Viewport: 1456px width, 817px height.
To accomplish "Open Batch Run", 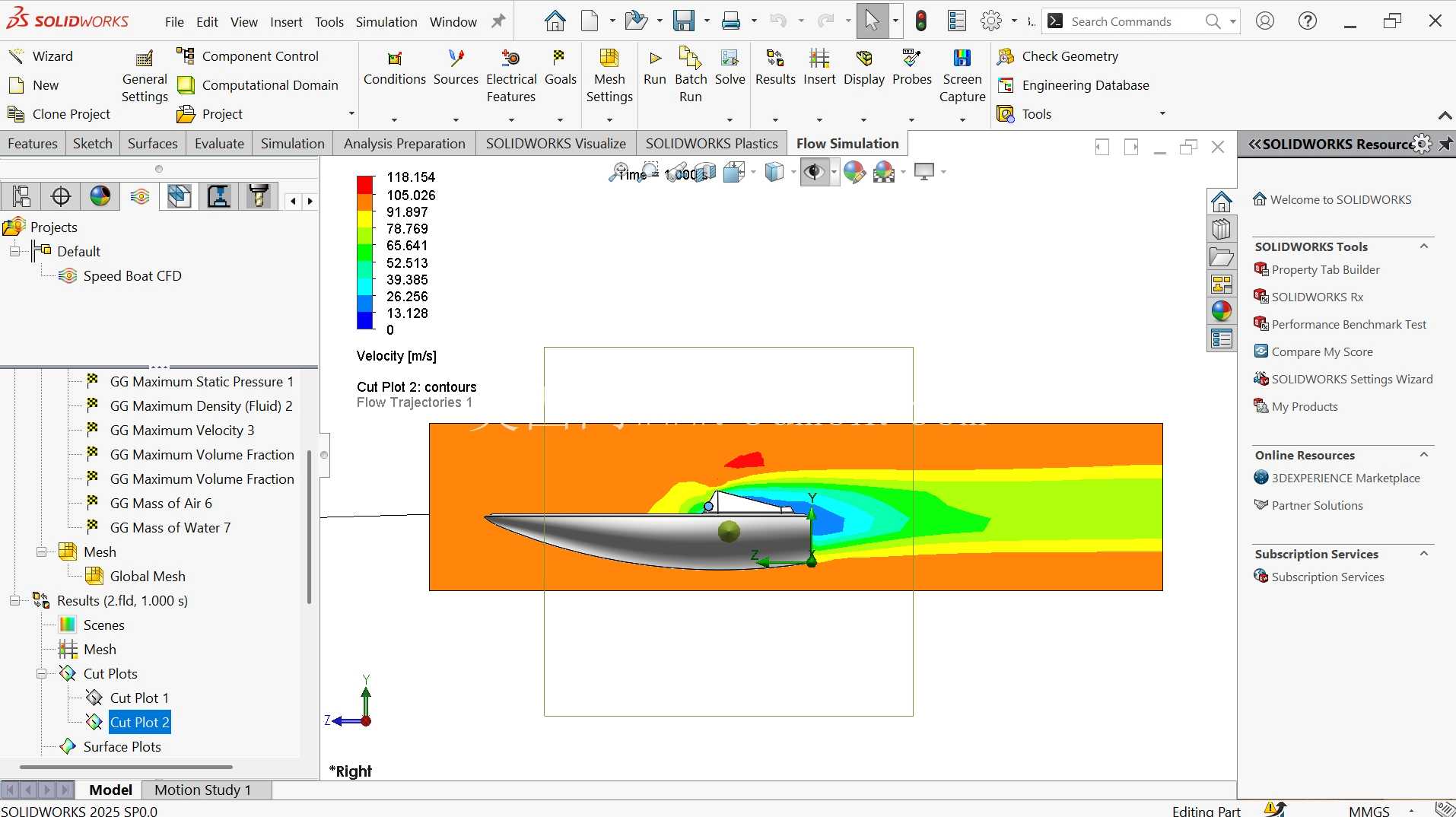I will 691,76.
